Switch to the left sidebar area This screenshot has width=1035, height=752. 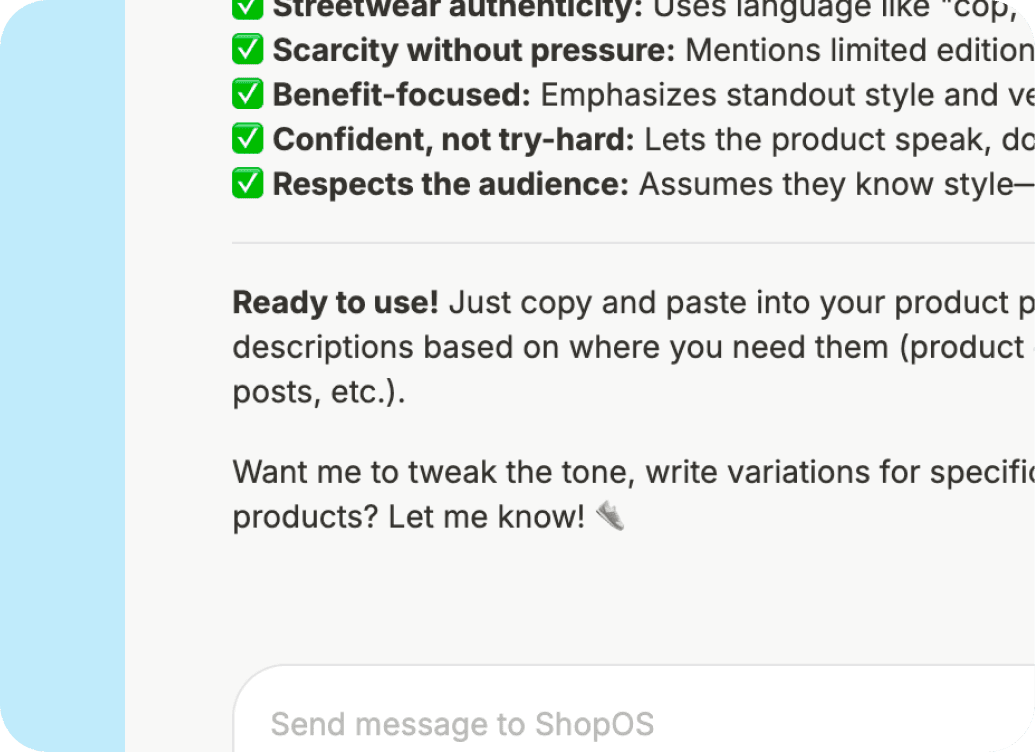[60, 376]
